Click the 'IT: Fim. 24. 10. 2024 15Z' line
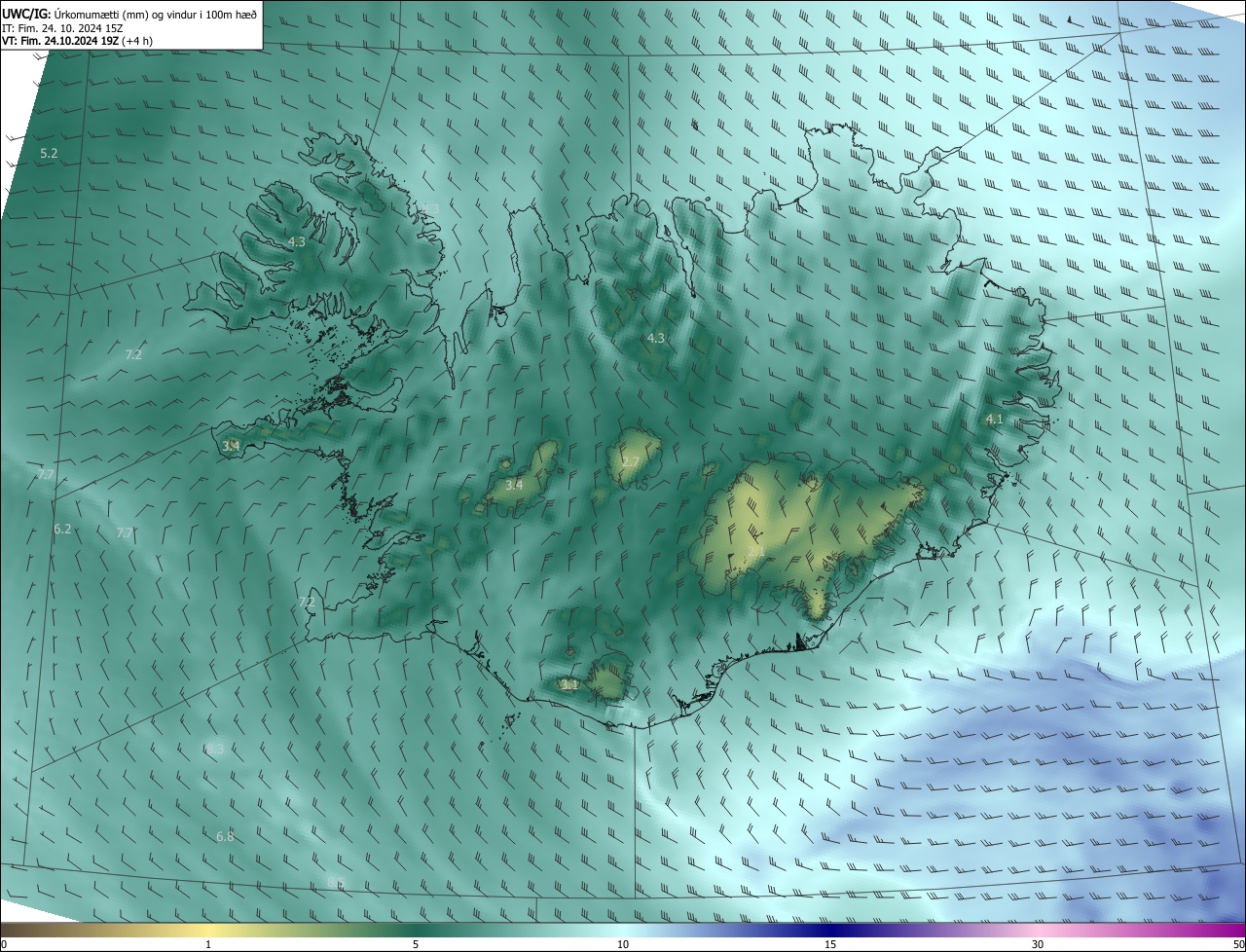Image resolution: width=1246 pixels, height=952 pixels. (64, 27)
